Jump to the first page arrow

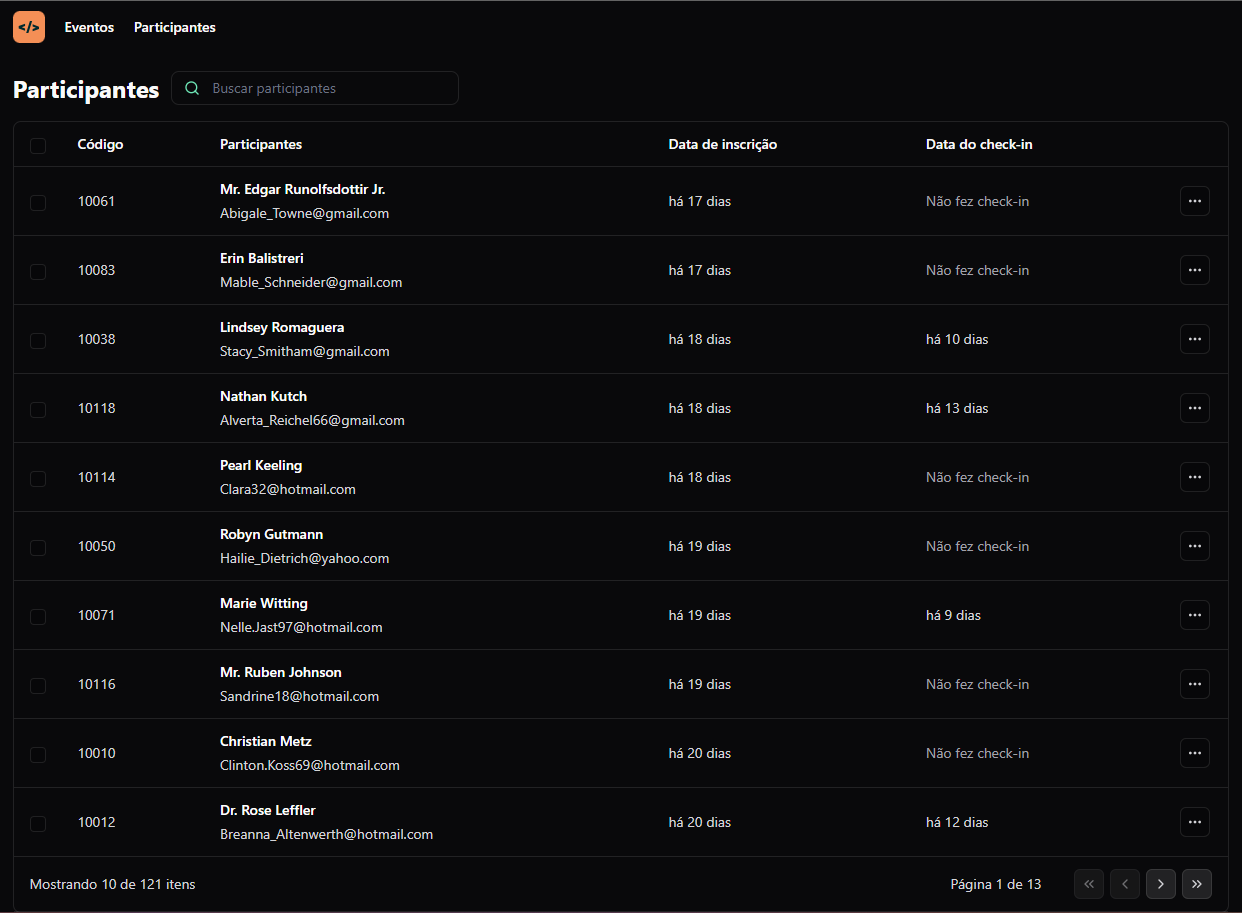1088,884
